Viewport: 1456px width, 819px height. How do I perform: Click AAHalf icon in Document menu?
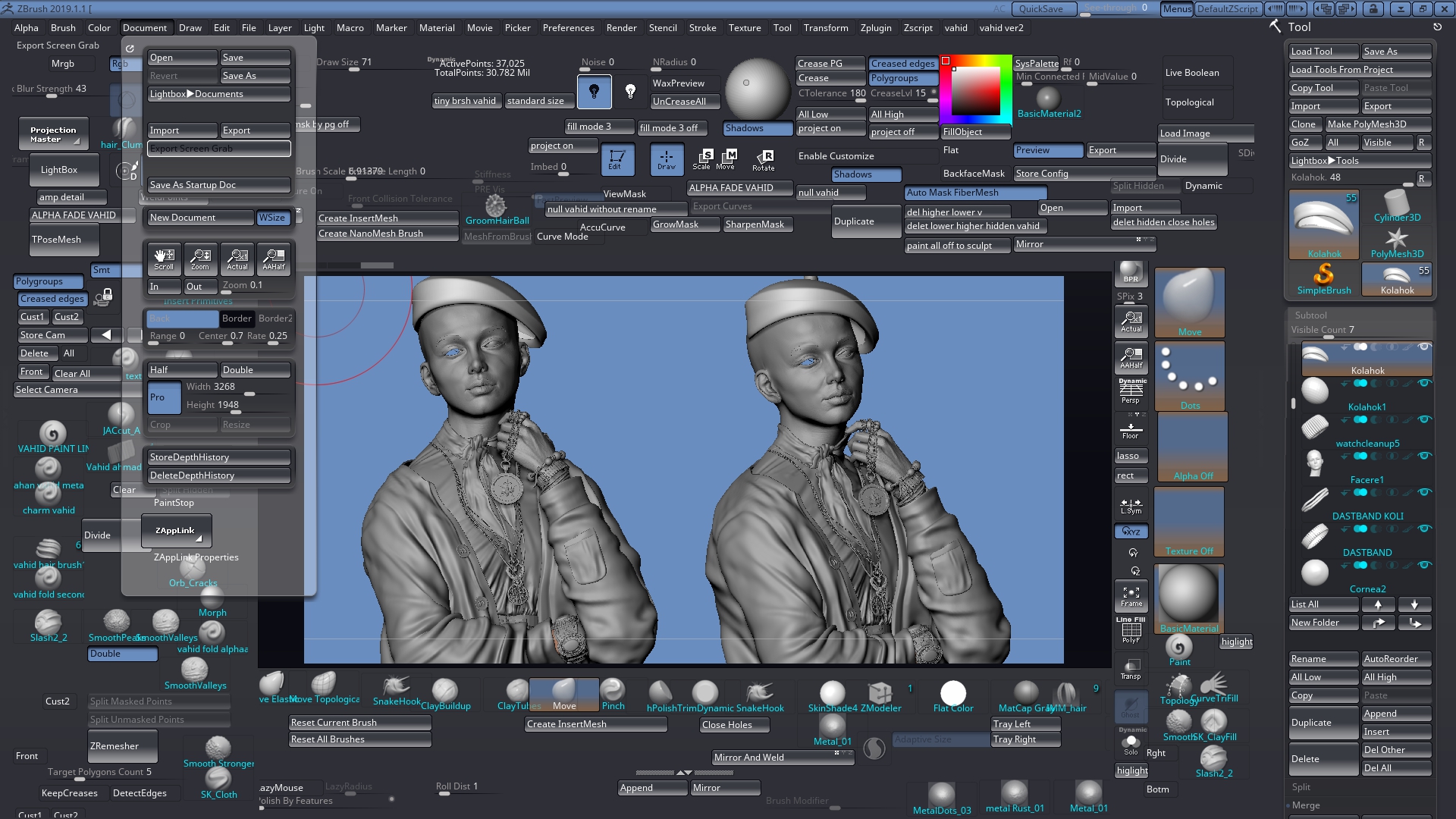pos(274,259)
